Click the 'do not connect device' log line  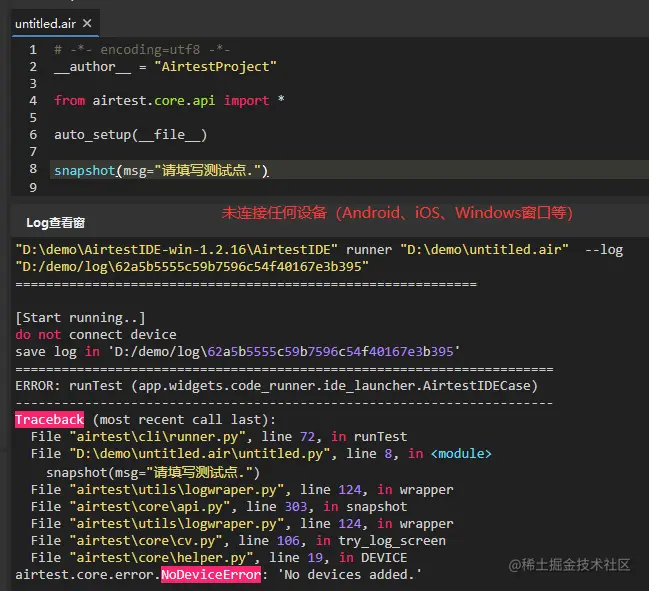pyautogui.click(x=96, y=334)
